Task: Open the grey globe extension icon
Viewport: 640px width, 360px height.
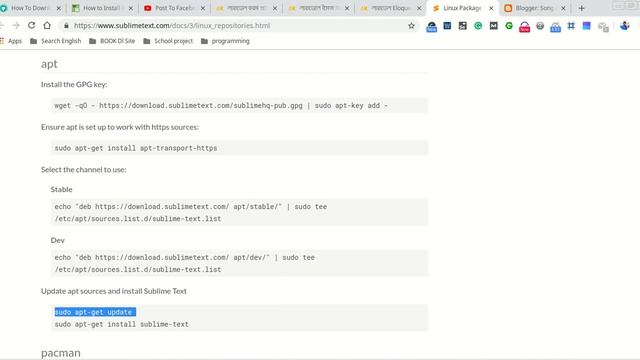Action: 540,26
